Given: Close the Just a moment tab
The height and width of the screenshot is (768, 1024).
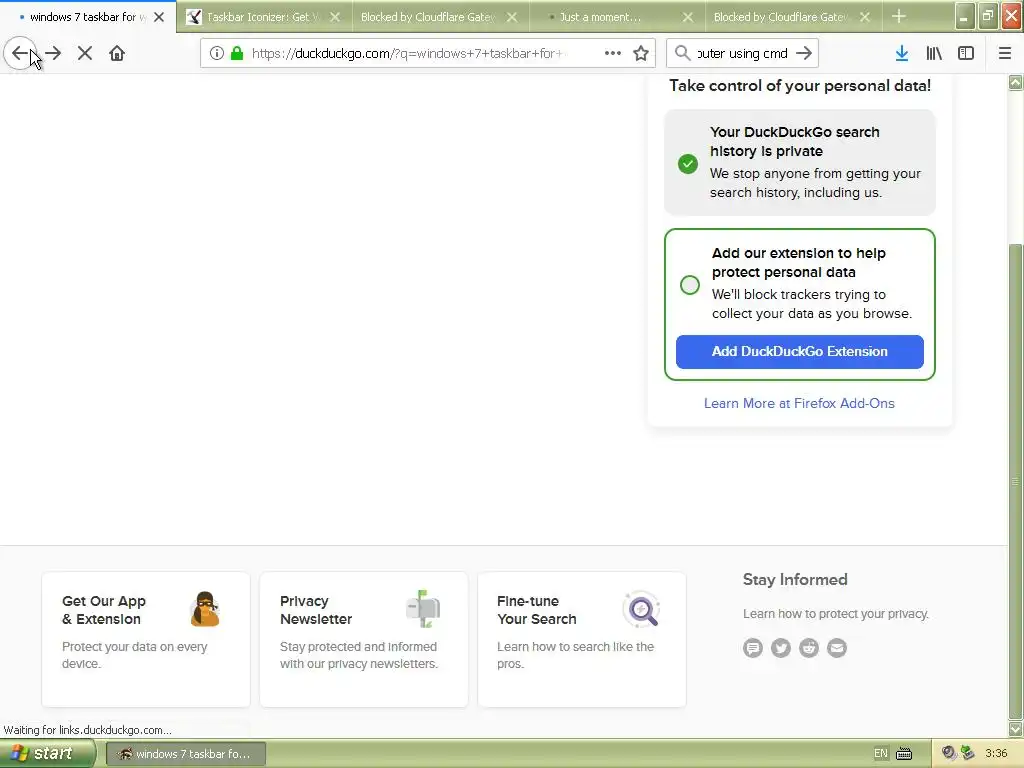Looking at the screenshot, I should point(688,17).
